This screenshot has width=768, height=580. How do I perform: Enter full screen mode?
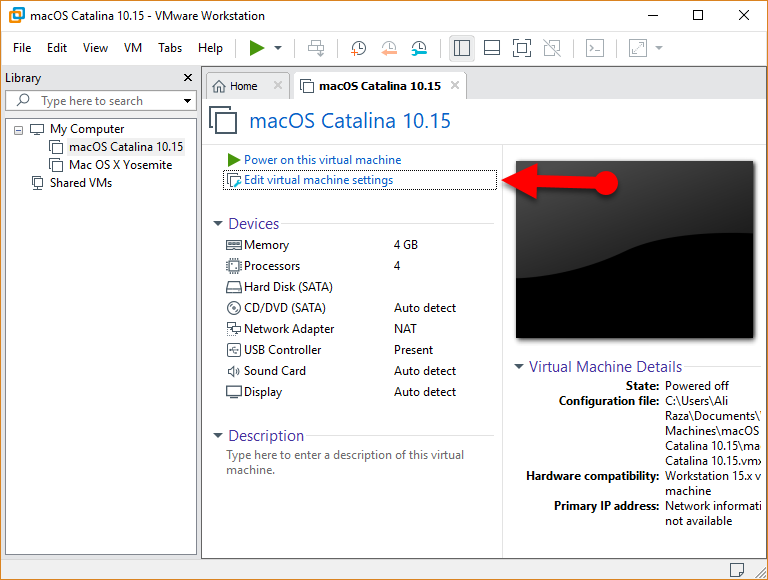click(x=521, y=48)
